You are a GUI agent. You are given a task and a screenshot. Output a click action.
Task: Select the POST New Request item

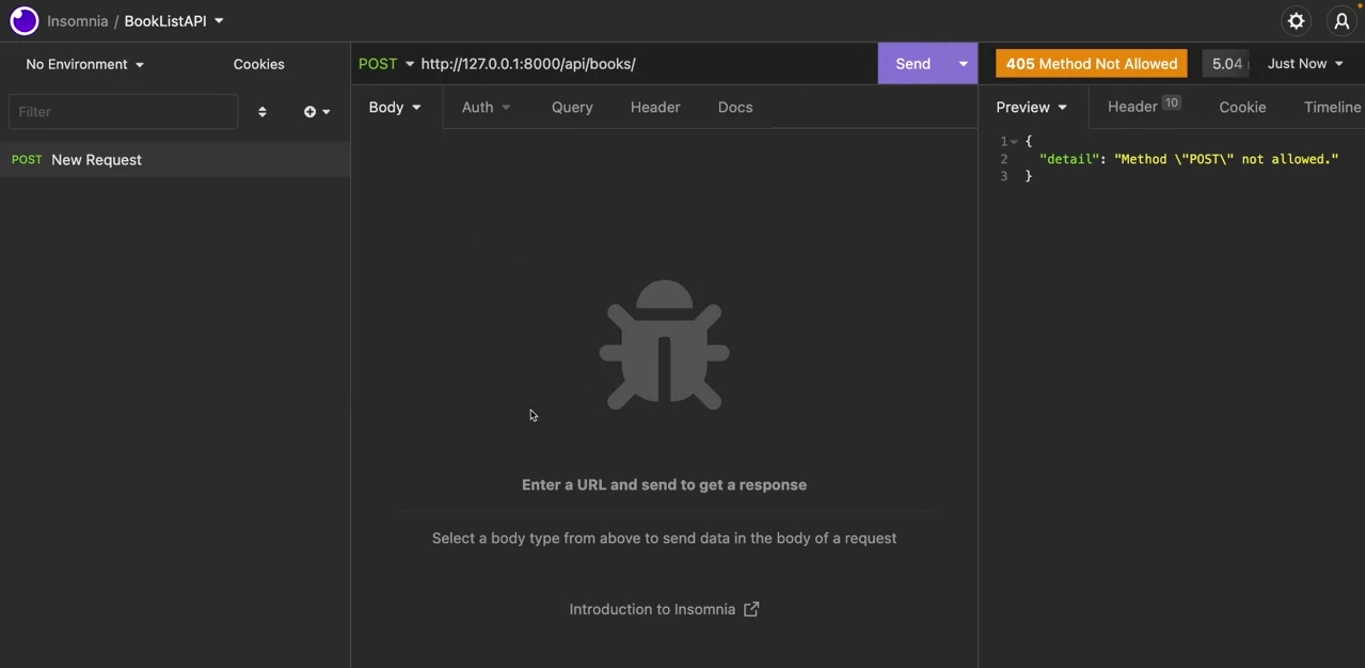pos(97,160)
